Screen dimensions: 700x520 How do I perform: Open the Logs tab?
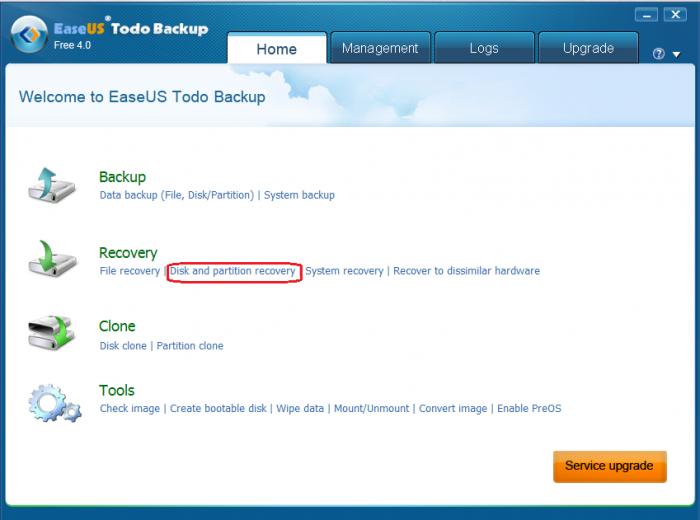click(x=484, y=48)
